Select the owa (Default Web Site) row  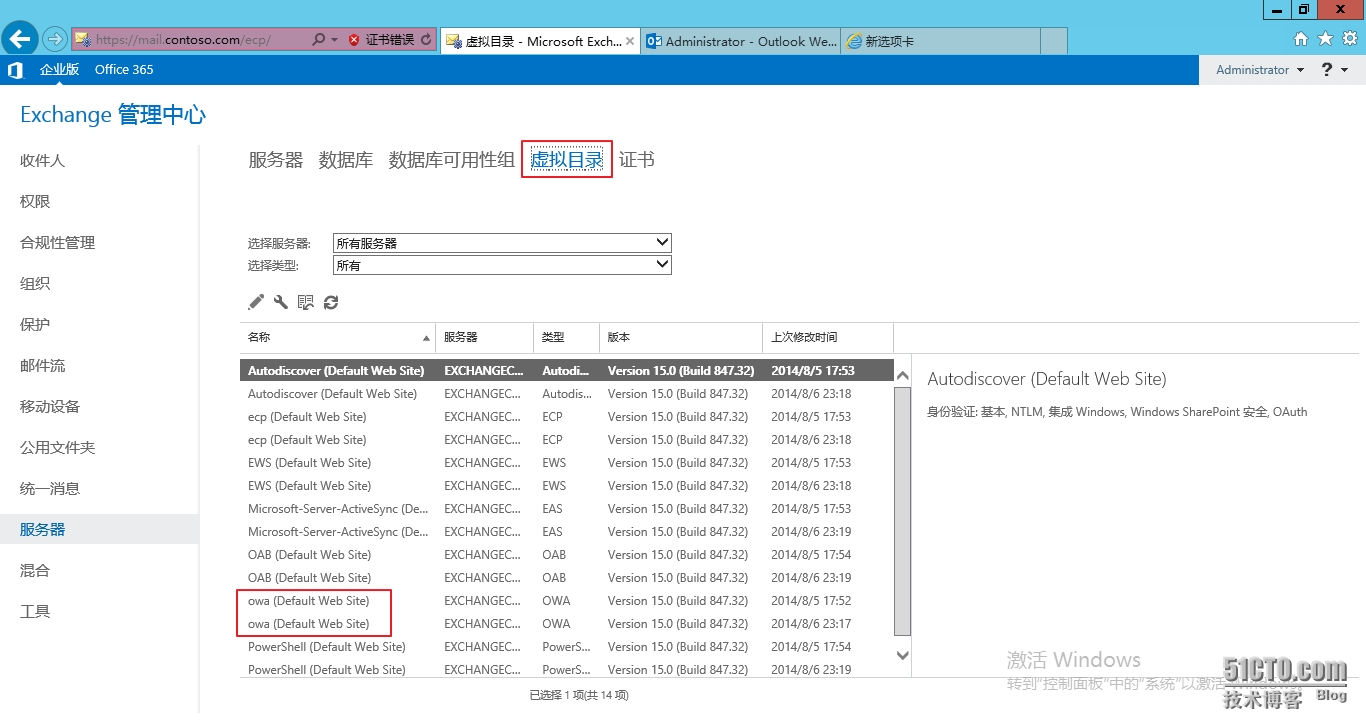(309, 600)
